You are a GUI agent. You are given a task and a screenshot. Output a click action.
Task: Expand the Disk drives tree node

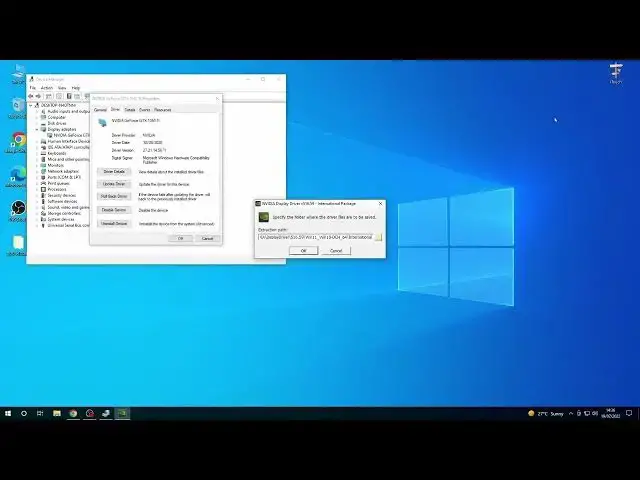pyautogui.click(x=37, y=123)
